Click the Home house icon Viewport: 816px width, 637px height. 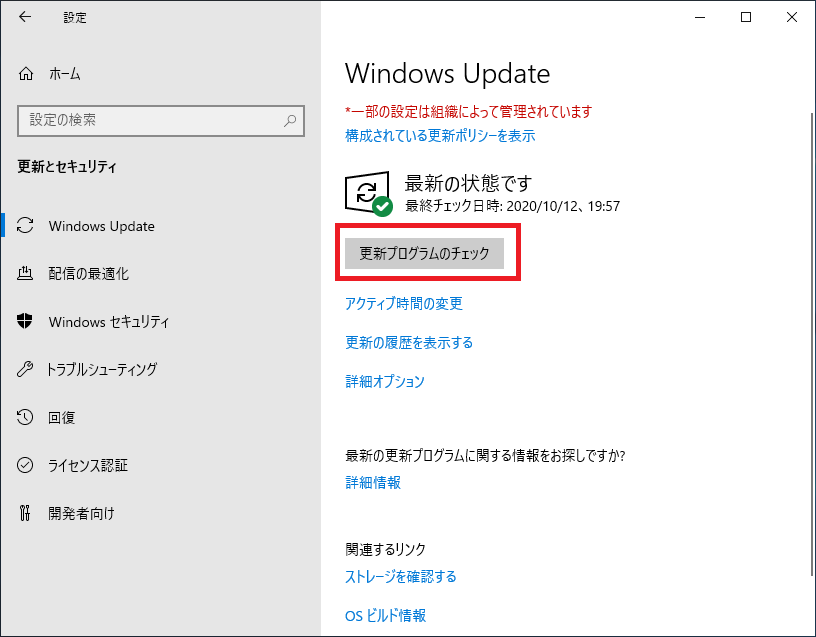(x=26, y=74)
